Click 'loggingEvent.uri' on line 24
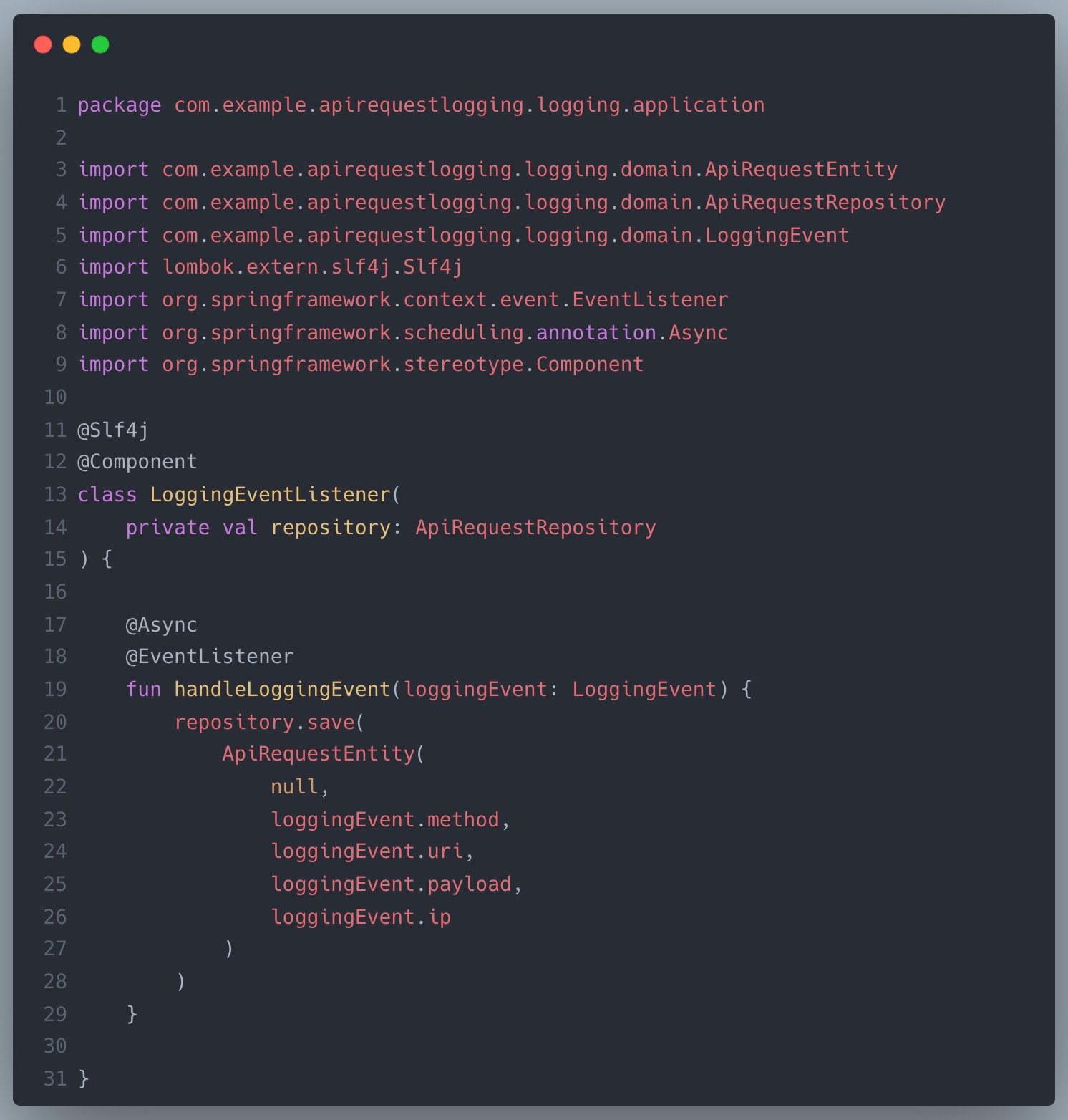This screenshot has height=1120, width=1068. (x=367, y=851)
